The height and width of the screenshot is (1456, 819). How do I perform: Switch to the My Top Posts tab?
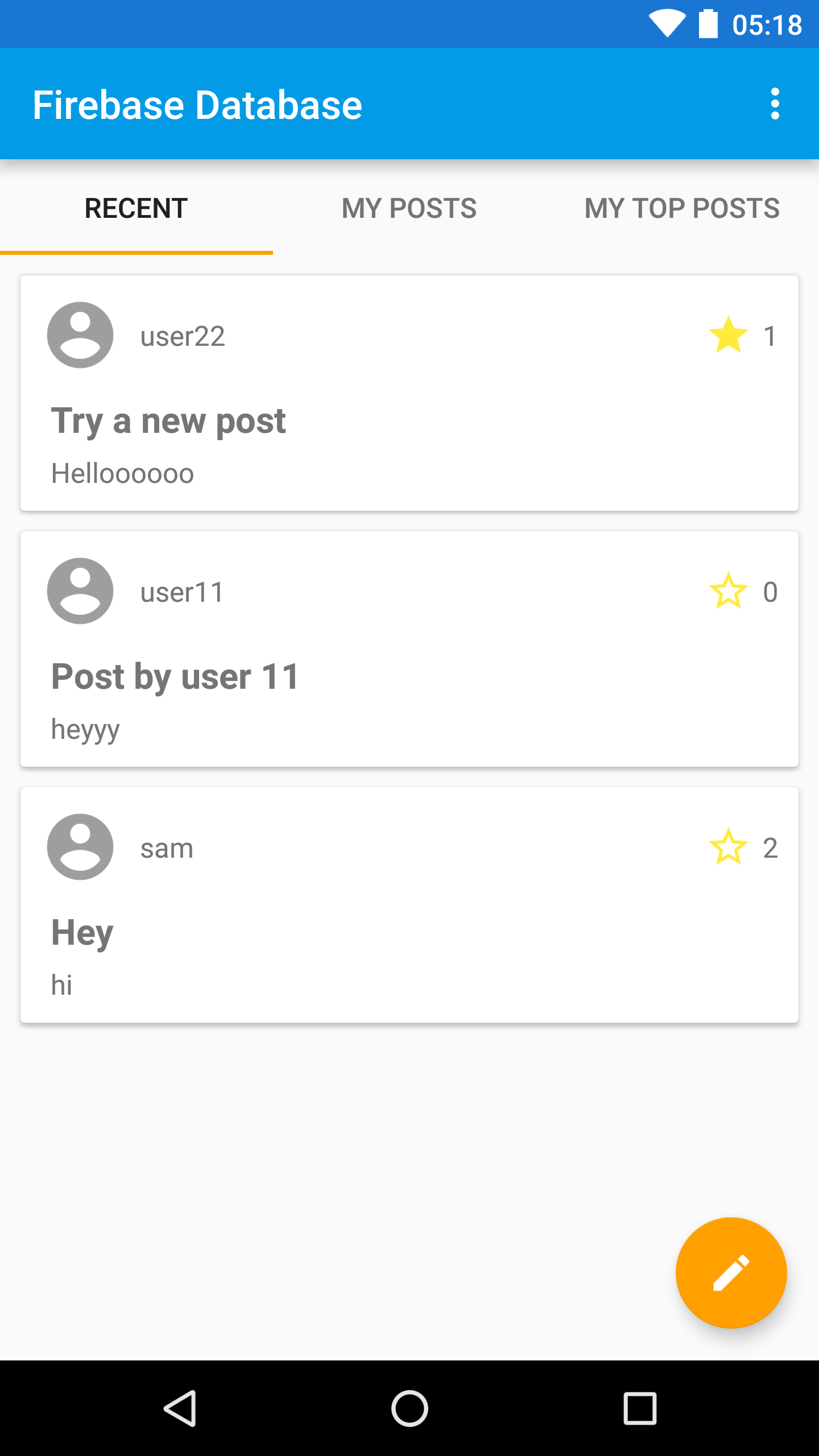click(x=682, y=208)
